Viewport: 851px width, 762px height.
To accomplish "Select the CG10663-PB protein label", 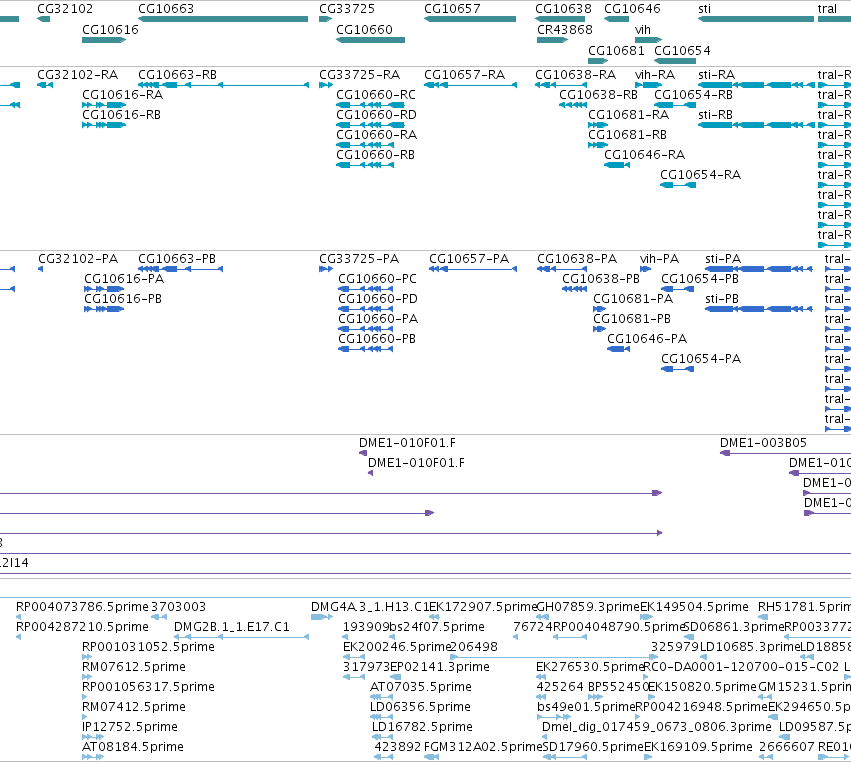I will (x=177, y=258).
